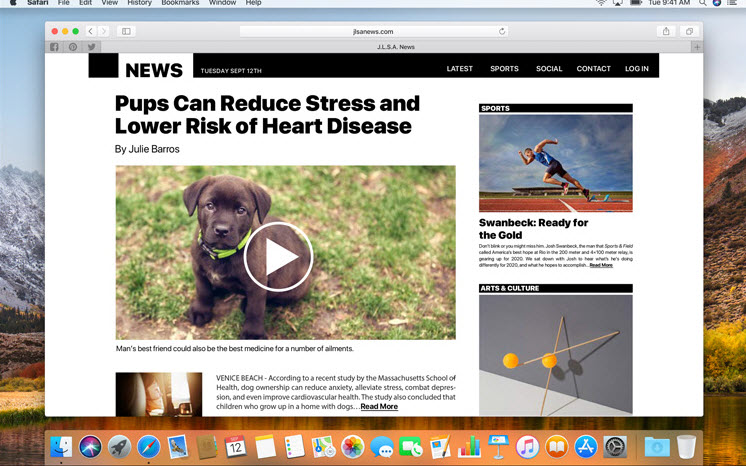Screen dimensions: 746x466
Task: Open the Bookmarks menu
Action: 180,4
